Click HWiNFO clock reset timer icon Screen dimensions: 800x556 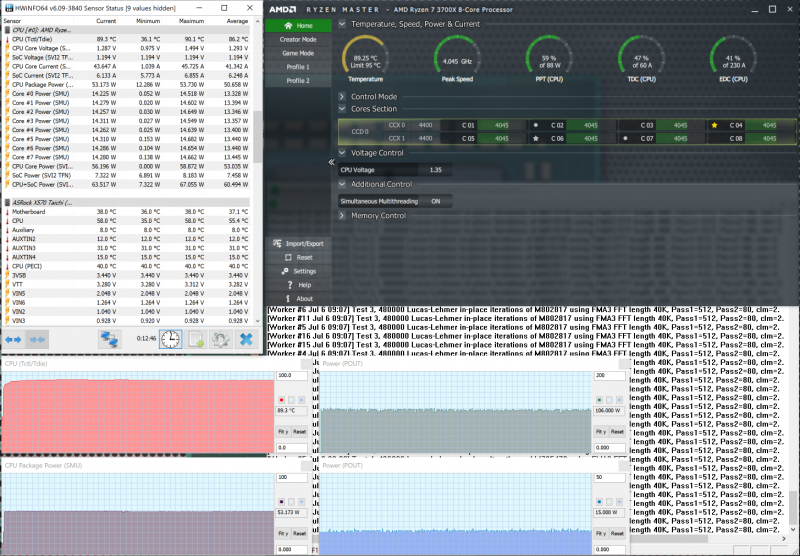170,339
